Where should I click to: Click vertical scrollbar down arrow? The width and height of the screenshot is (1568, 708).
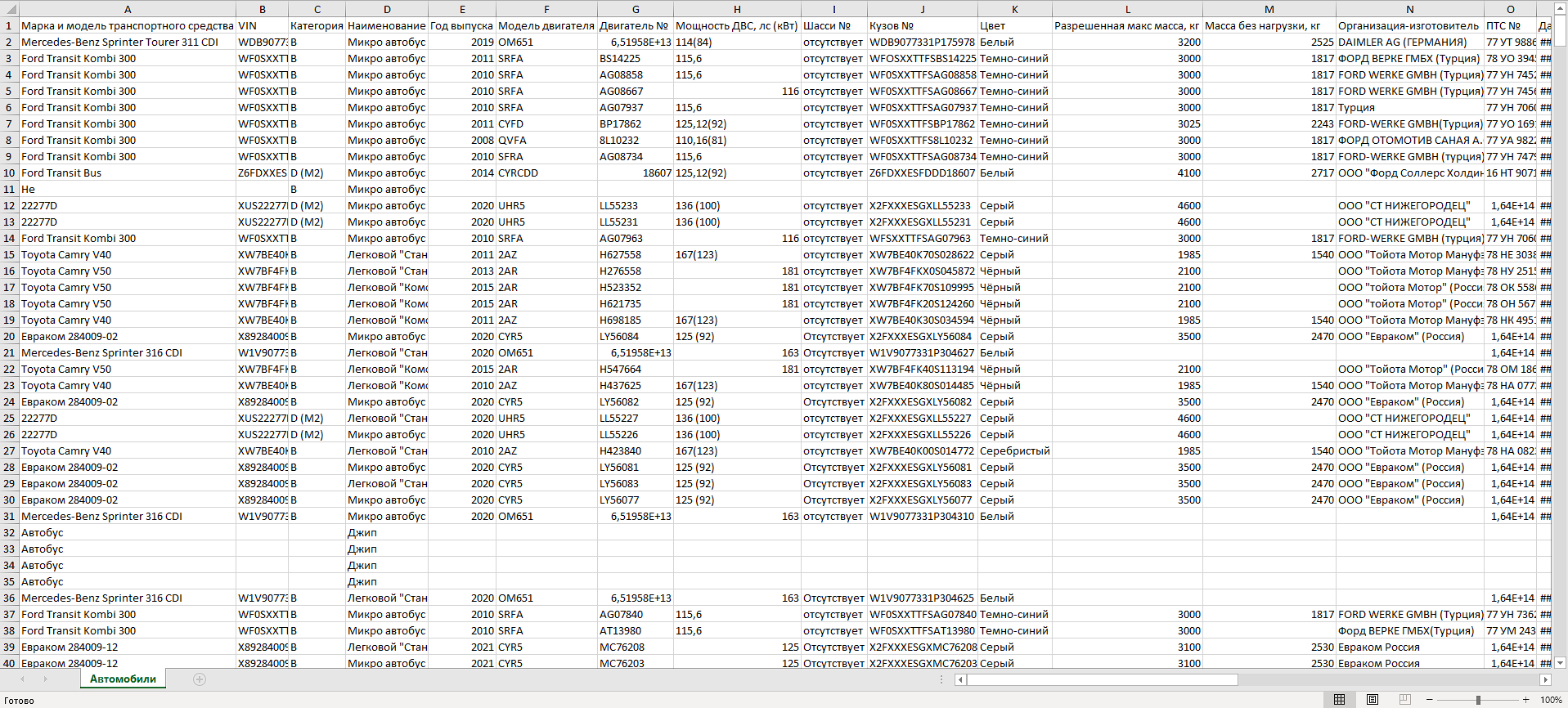click(x=1560, y=663)
